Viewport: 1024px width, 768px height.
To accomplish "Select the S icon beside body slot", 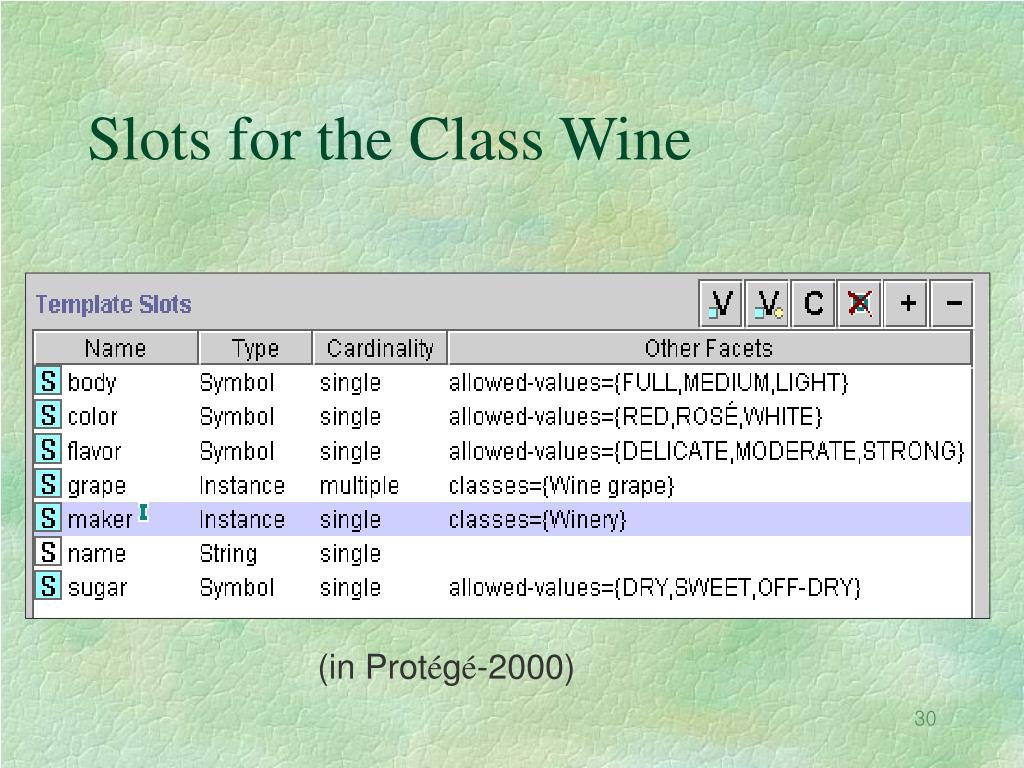I will pos(48,381).
